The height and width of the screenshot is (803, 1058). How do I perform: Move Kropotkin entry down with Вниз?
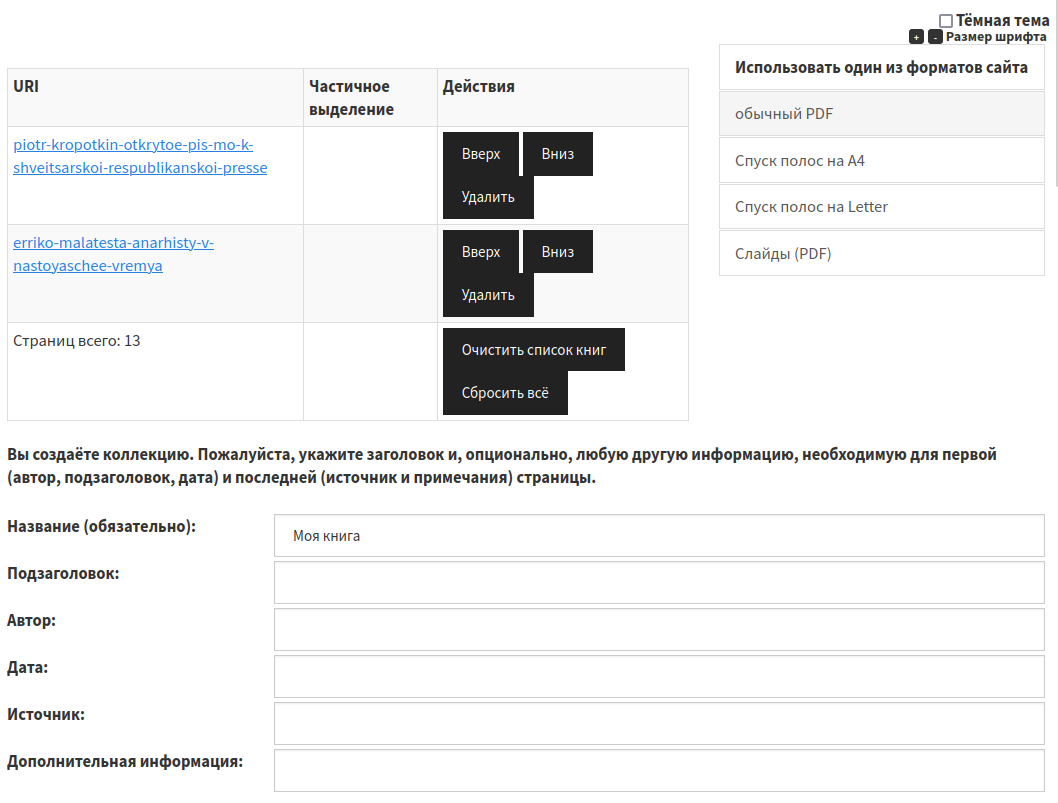(x=557, y=154)
